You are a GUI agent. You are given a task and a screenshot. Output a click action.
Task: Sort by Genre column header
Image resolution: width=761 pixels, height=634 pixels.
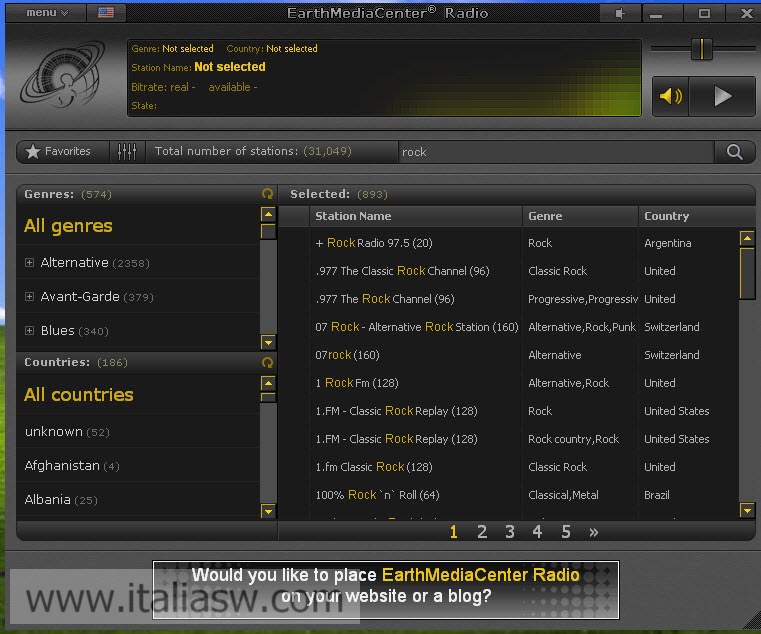[580, 216]
